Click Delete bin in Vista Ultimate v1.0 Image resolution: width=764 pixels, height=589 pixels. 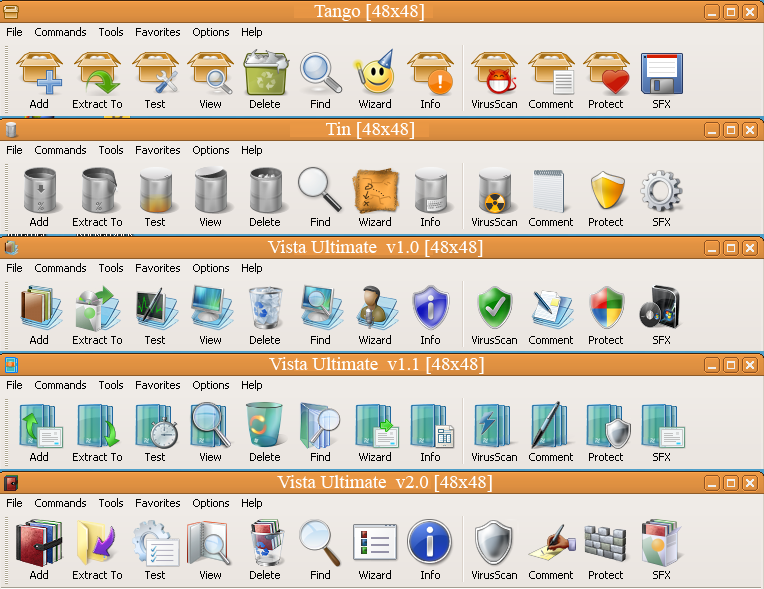pos(266,308)
